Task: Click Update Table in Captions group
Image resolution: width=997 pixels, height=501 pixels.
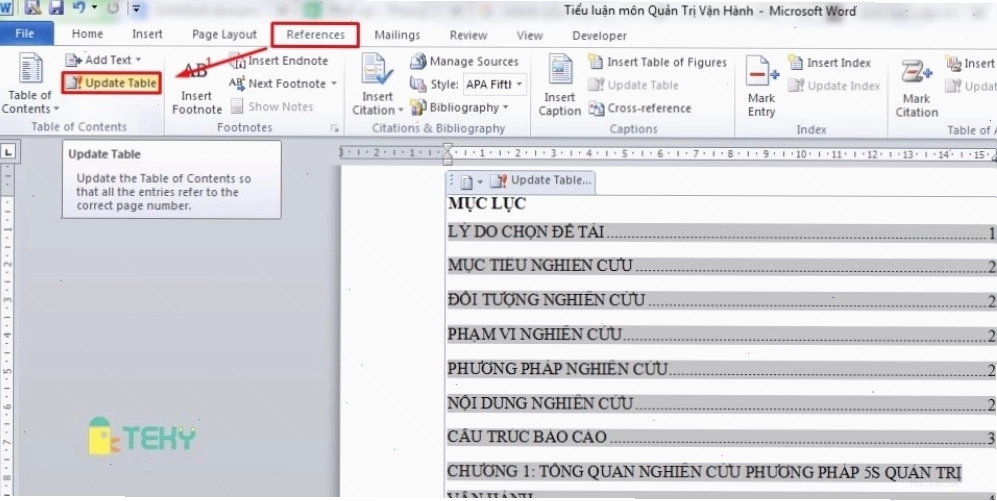Action: click(633, 85)
